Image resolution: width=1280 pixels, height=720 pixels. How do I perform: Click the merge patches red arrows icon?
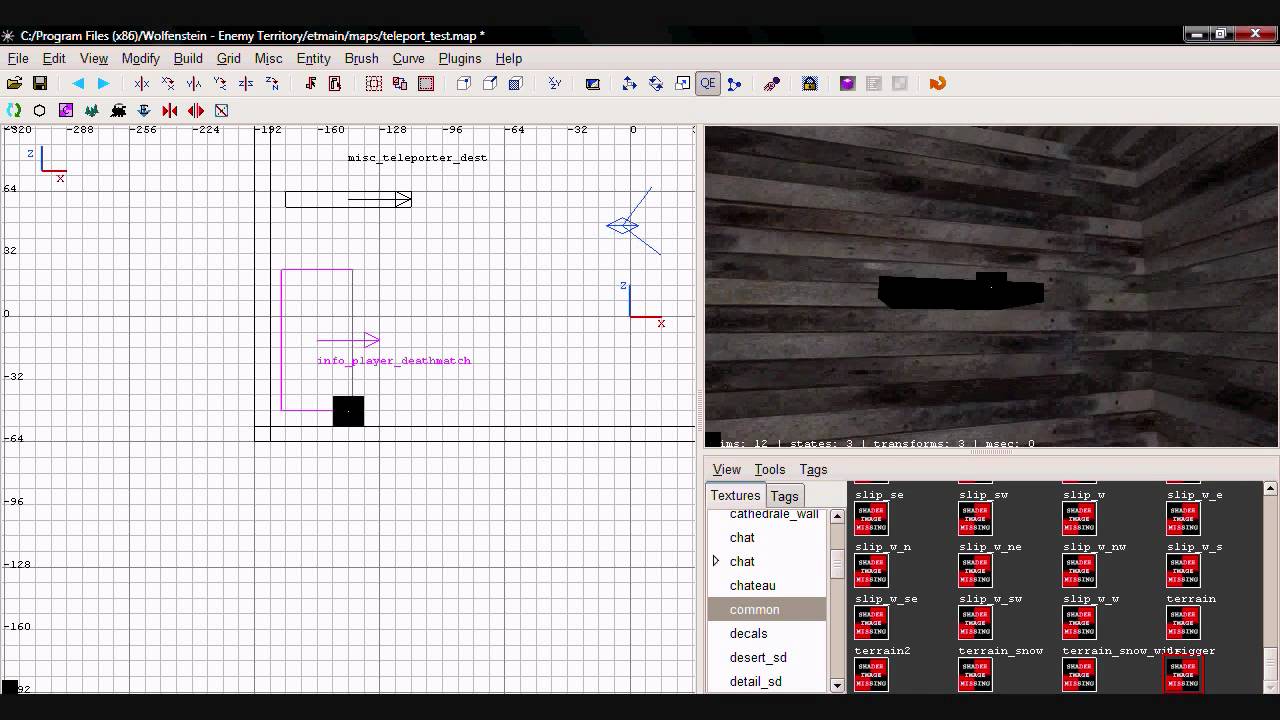(170, 110)
